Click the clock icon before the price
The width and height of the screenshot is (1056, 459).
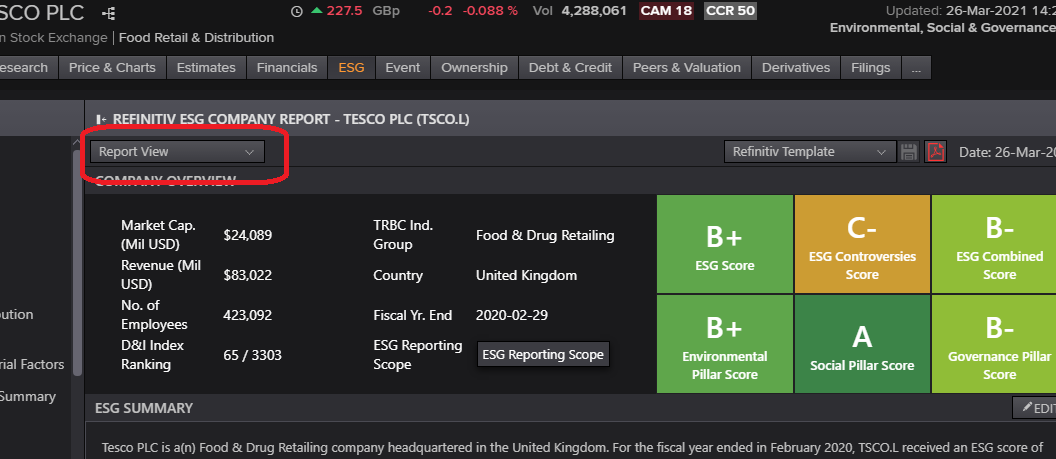coord(296,11)
